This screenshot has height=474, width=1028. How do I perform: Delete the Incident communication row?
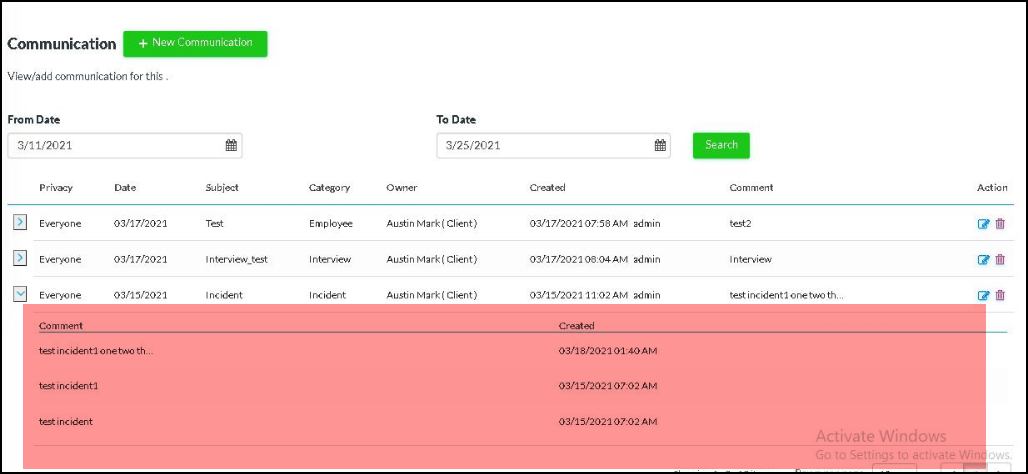1000,295
